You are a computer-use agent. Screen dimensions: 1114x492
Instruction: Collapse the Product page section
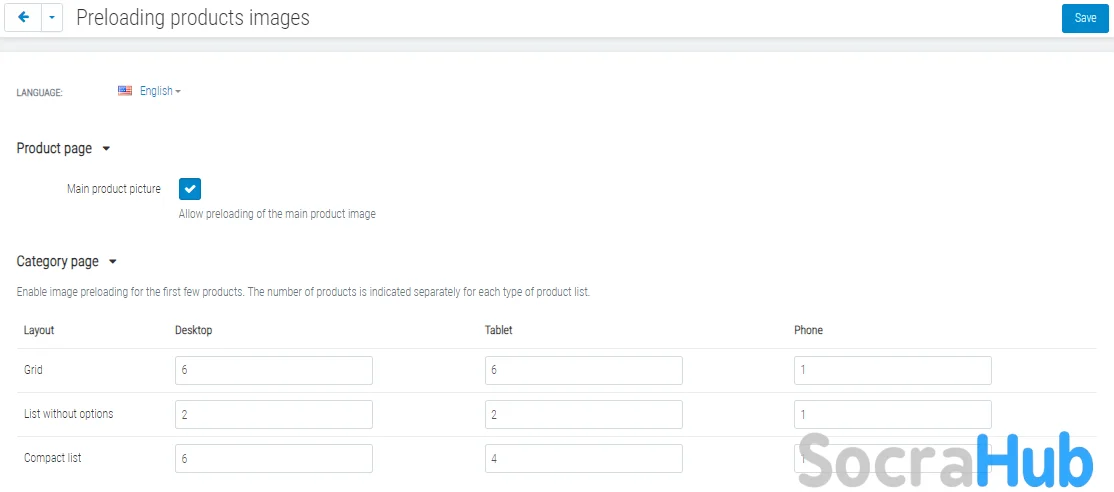pos(106,149)
